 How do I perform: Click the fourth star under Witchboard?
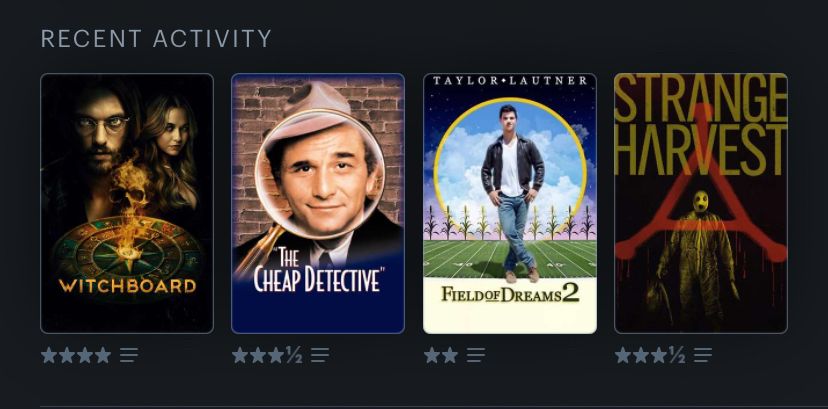[x=103, y=355]
